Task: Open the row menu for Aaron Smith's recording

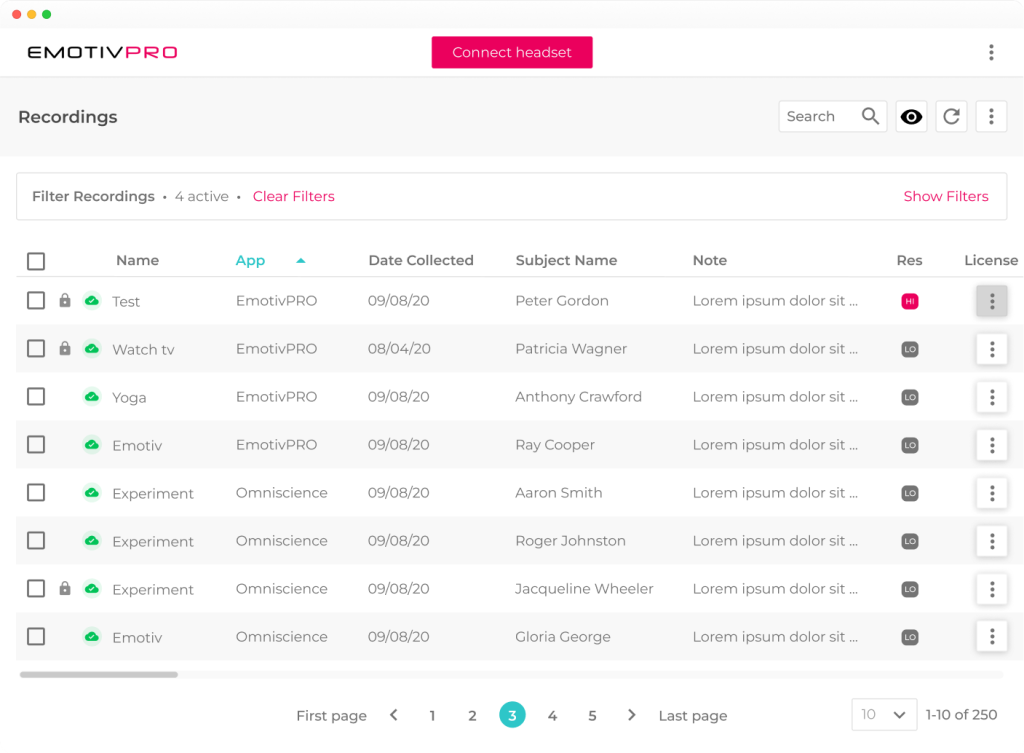Action: coord(991,493)
